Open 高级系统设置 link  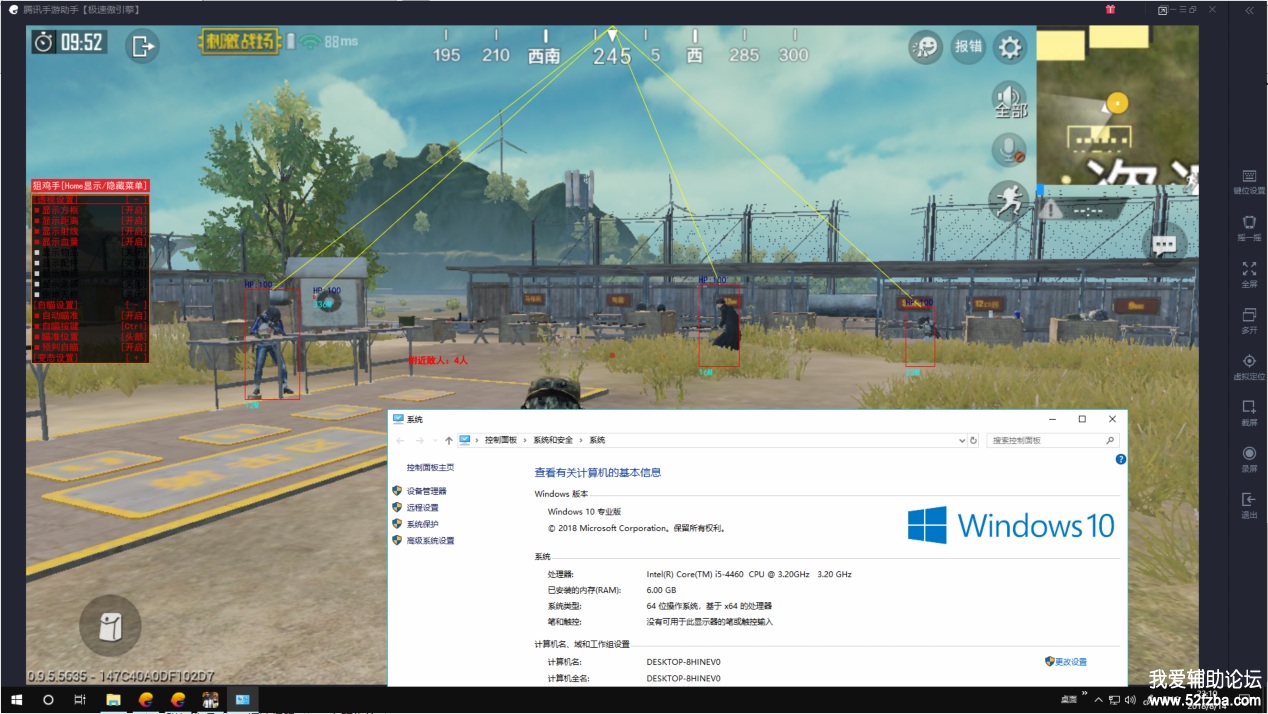(x=430, y=540)
